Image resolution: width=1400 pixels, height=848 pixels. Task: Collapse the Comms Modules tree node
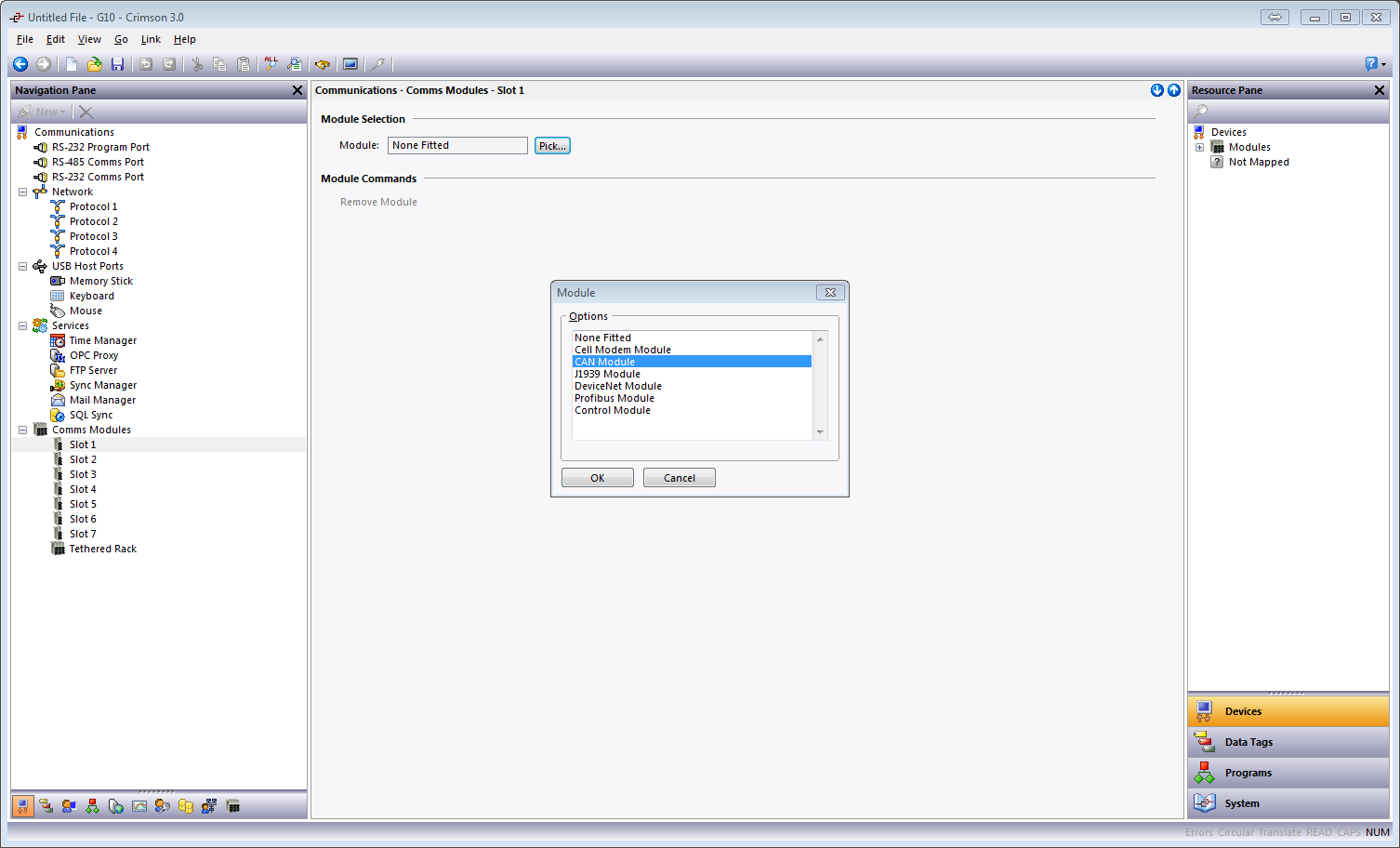(22, 430)
